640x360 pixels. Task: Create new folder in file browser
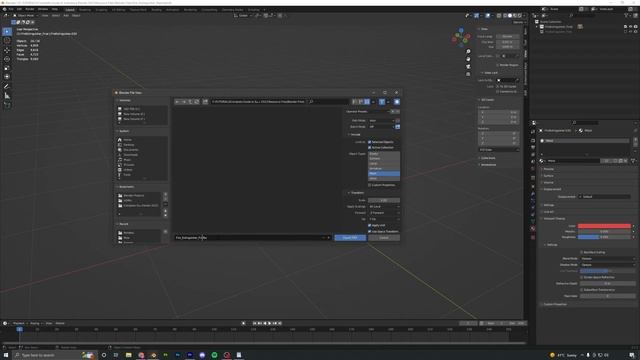click(205, 102)
